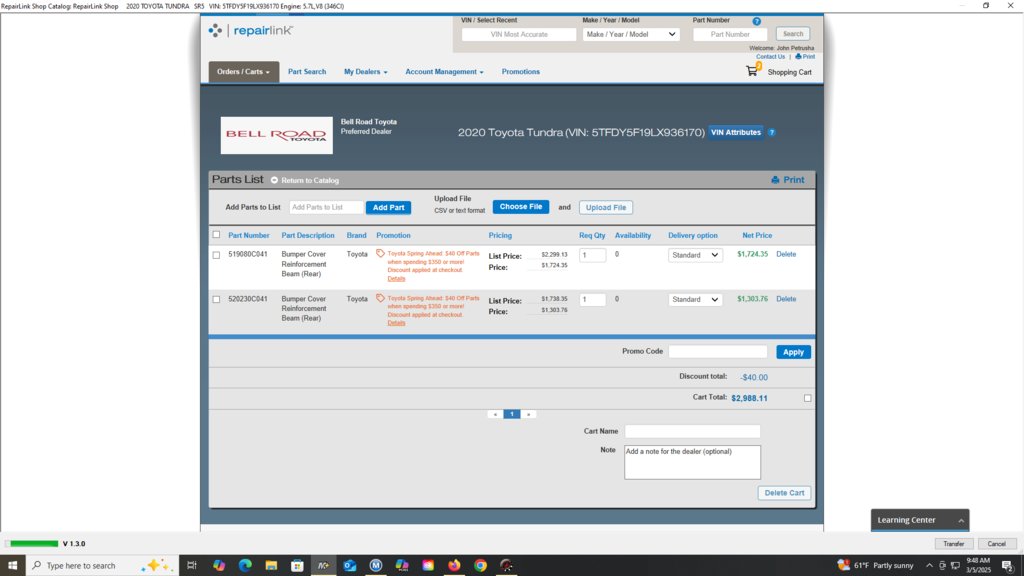Go to next page of parts list

(x=529, y=414)
